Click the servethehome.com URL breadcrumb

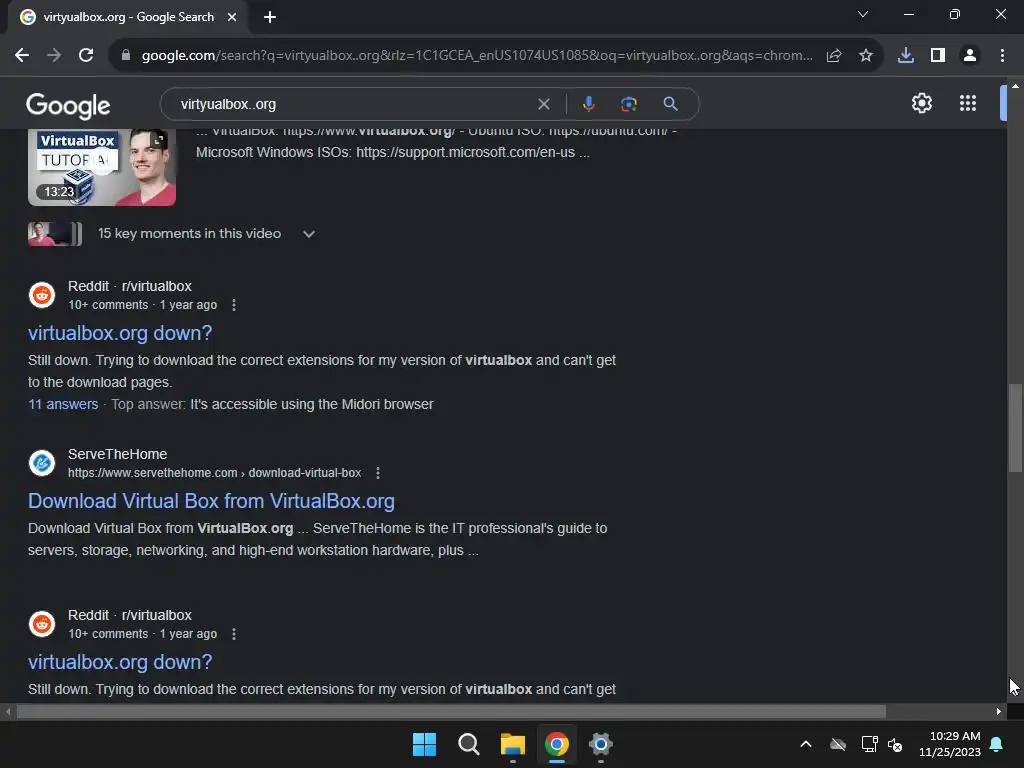point(214,473)
